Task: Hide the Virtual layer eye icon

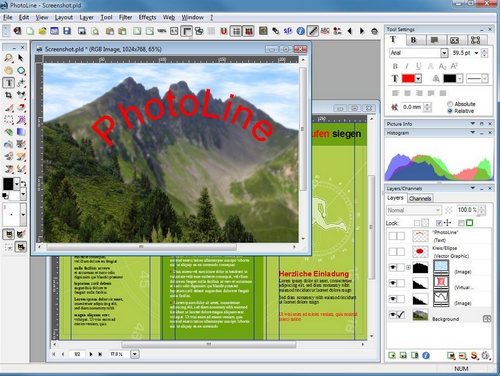Action: (x=393, y=283)
